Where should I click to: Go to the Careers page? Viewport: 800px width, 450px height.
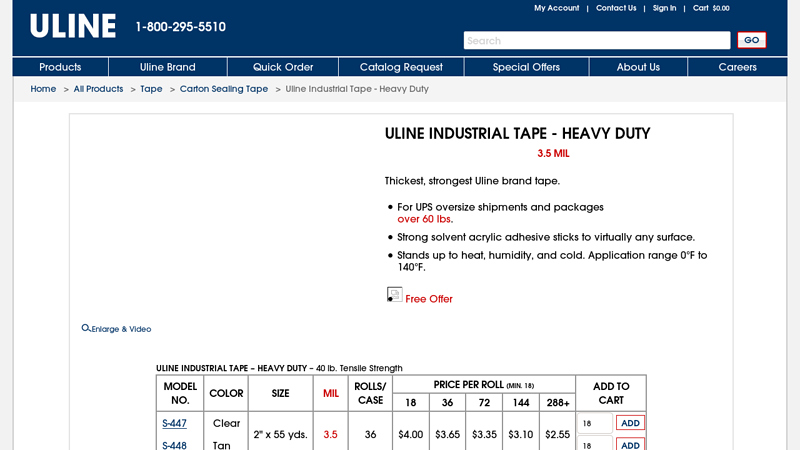737,67
